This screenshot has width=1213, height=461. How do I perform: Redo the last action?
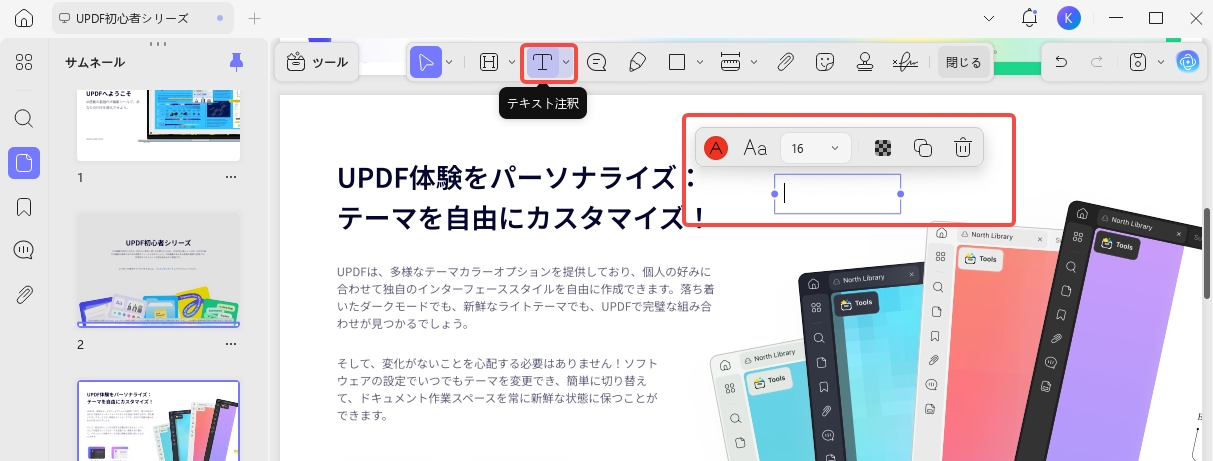click(x=1097, y=62)
